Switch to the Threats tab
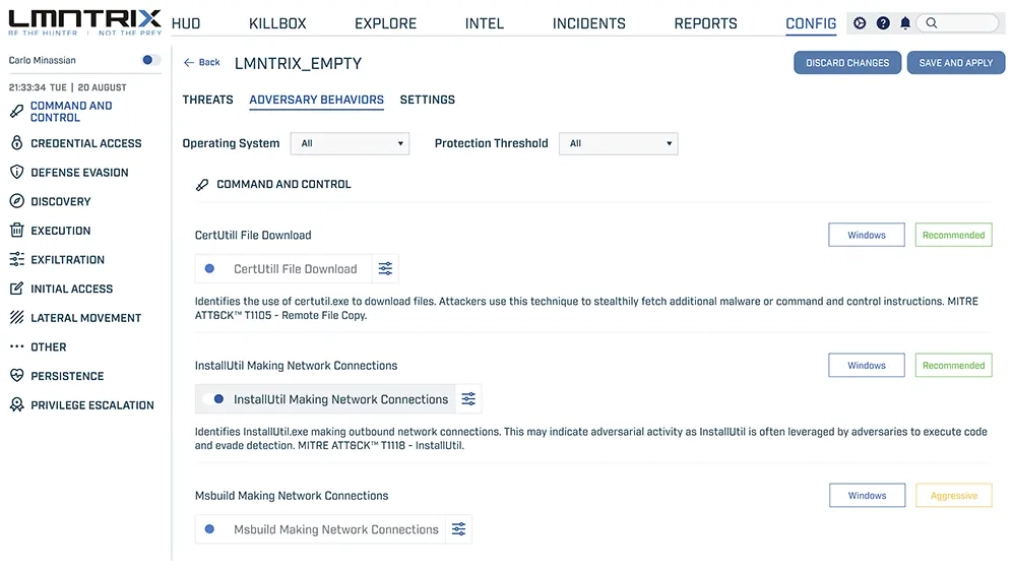The width and height of the screenshot is (1013, 571). (x=208, y=100)
